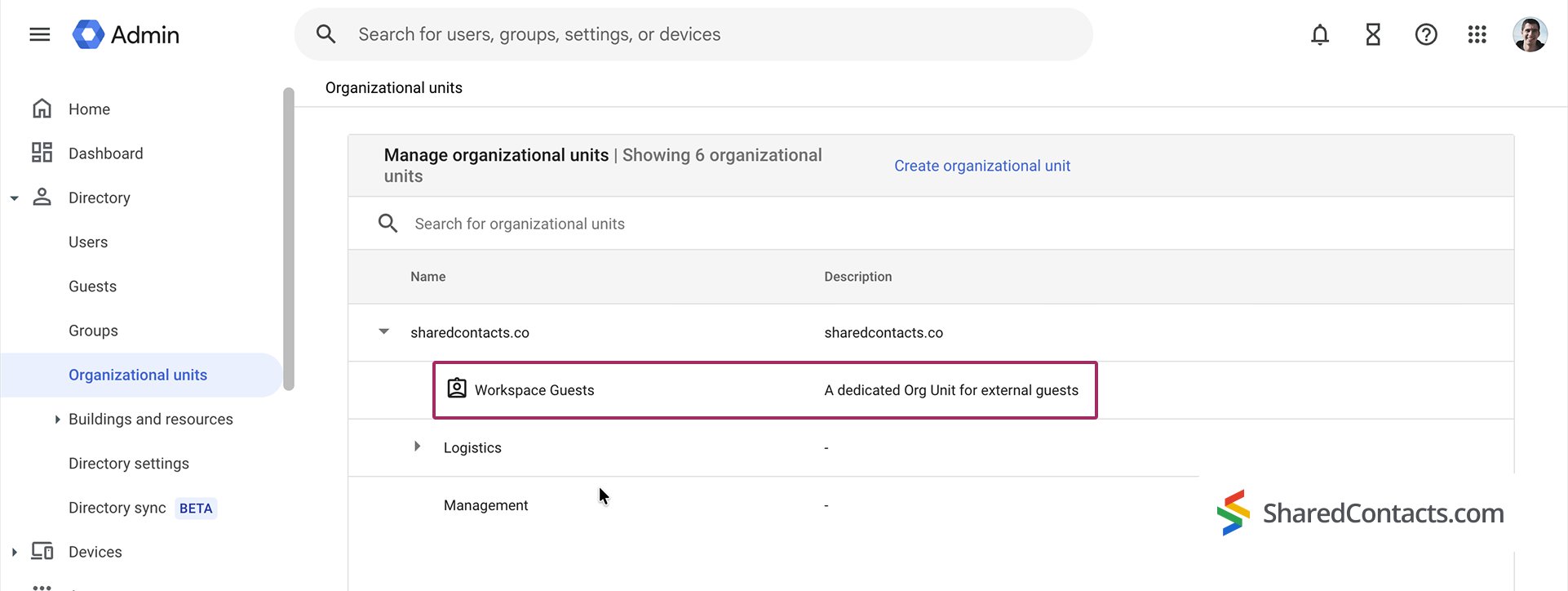The width and height of the screenshot is (1568, 591).
Task: Open the tasks hourglass icon
Action: pos(1373,34)
